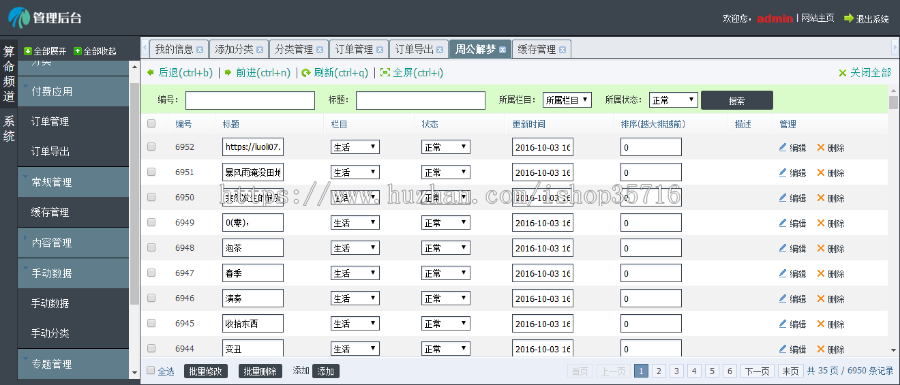Click the edit pencil icon for row 6949
This screenshot has width=900, height=385.
pyautogui.click(x=782, y=223)
